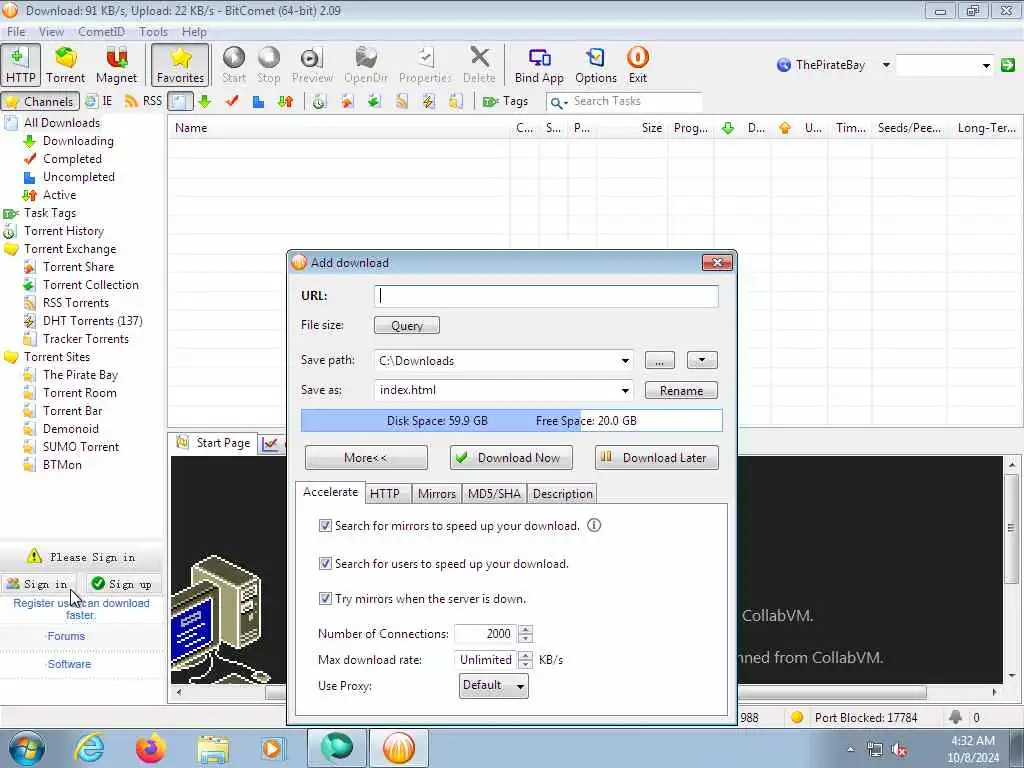Open the Use Proxy Default dropdown
Viewport: 1024px width, 768px height.
(494, 685)
